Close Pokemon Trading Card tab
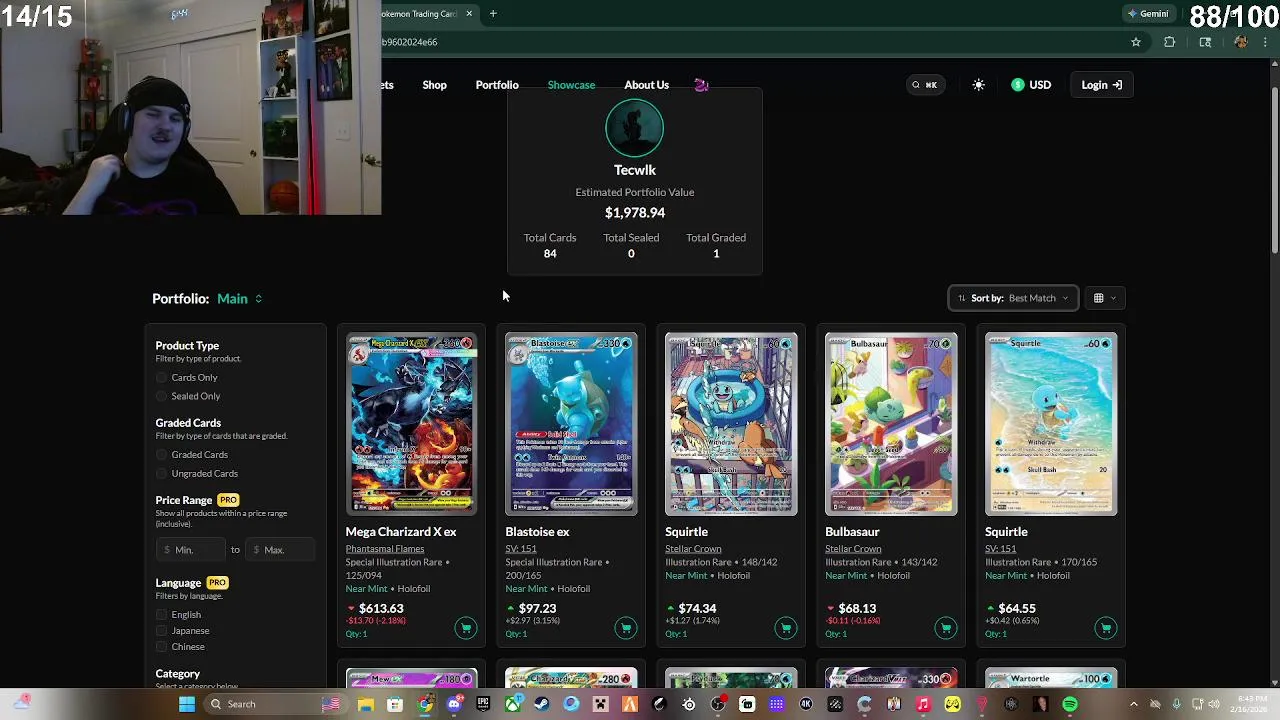 [469, 14]
